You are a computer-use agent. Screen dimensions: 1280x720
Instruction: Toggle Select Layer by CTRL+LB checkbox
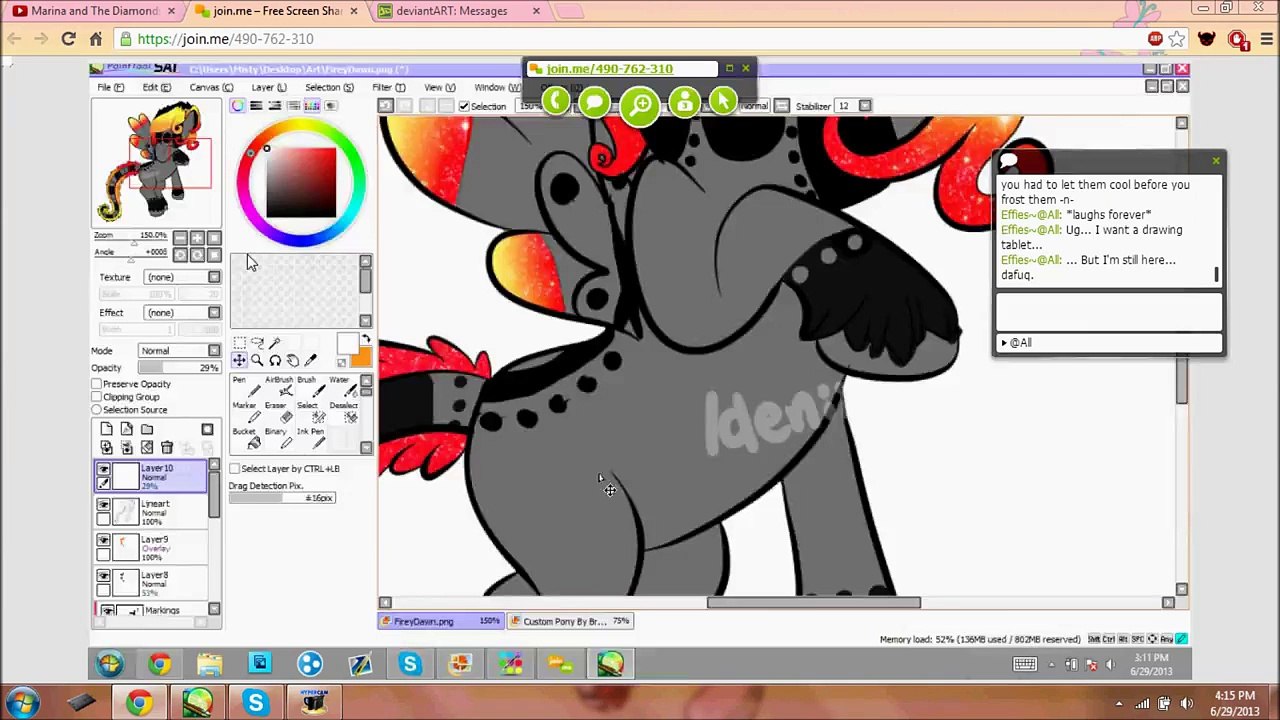tap(234, 469)
